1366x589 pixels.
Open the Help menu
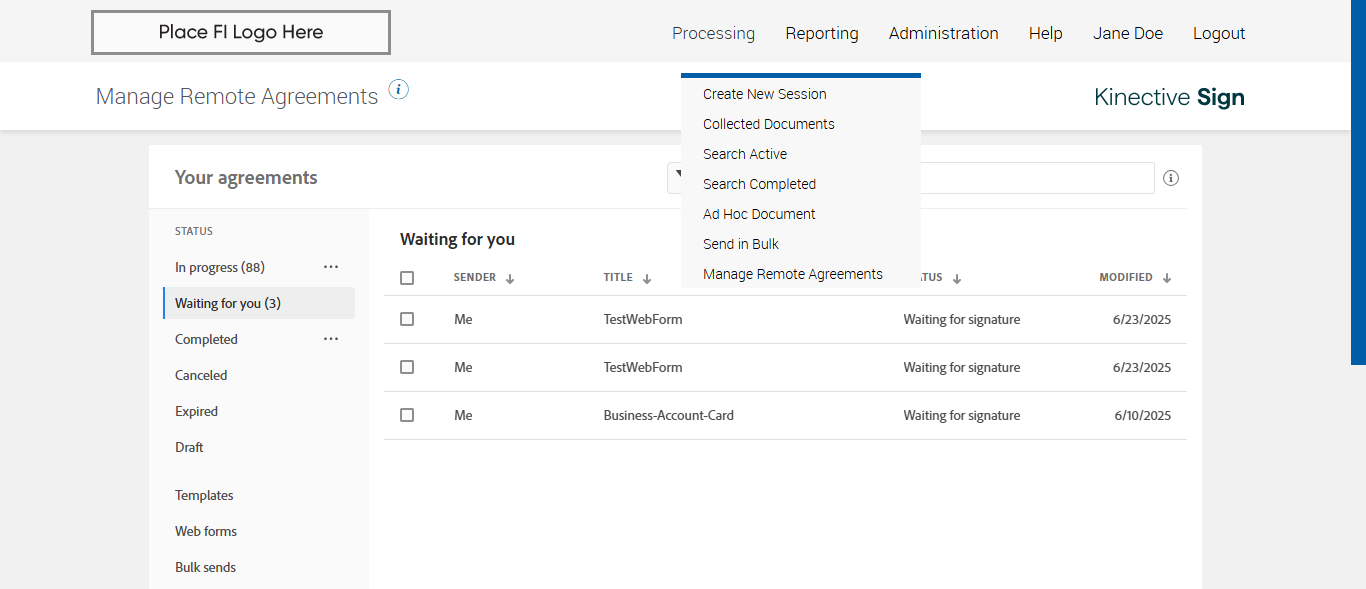click(1045, 33)
